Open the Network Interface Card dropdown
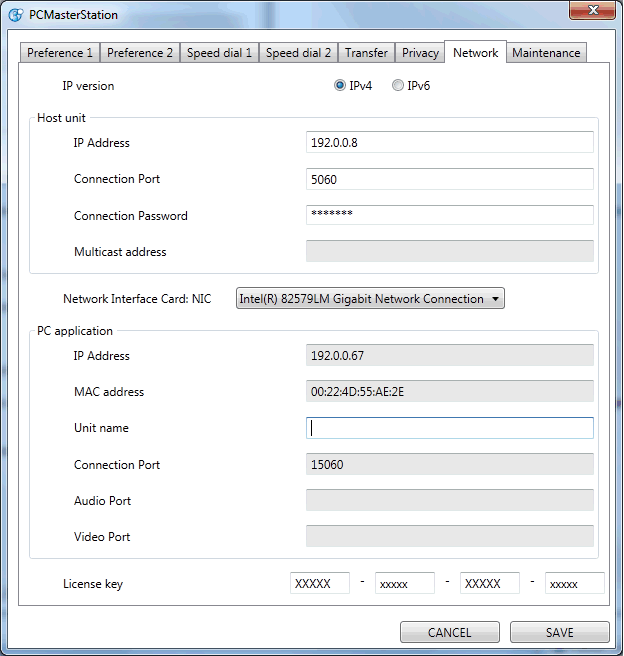Image resolution: width=624 pixels, height=656 pixels. [370, 298]
